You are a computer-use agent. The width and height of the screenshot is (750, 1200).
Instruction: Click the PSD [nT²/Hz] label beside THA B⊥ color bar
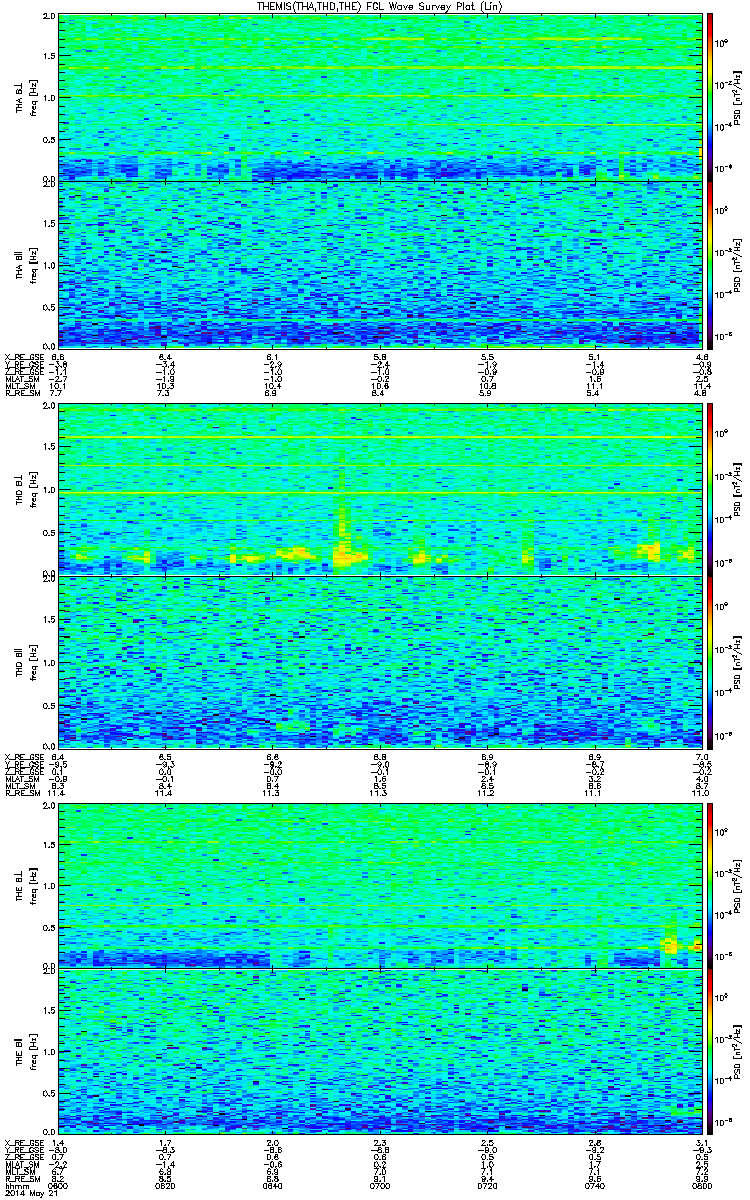coord(735,98)
